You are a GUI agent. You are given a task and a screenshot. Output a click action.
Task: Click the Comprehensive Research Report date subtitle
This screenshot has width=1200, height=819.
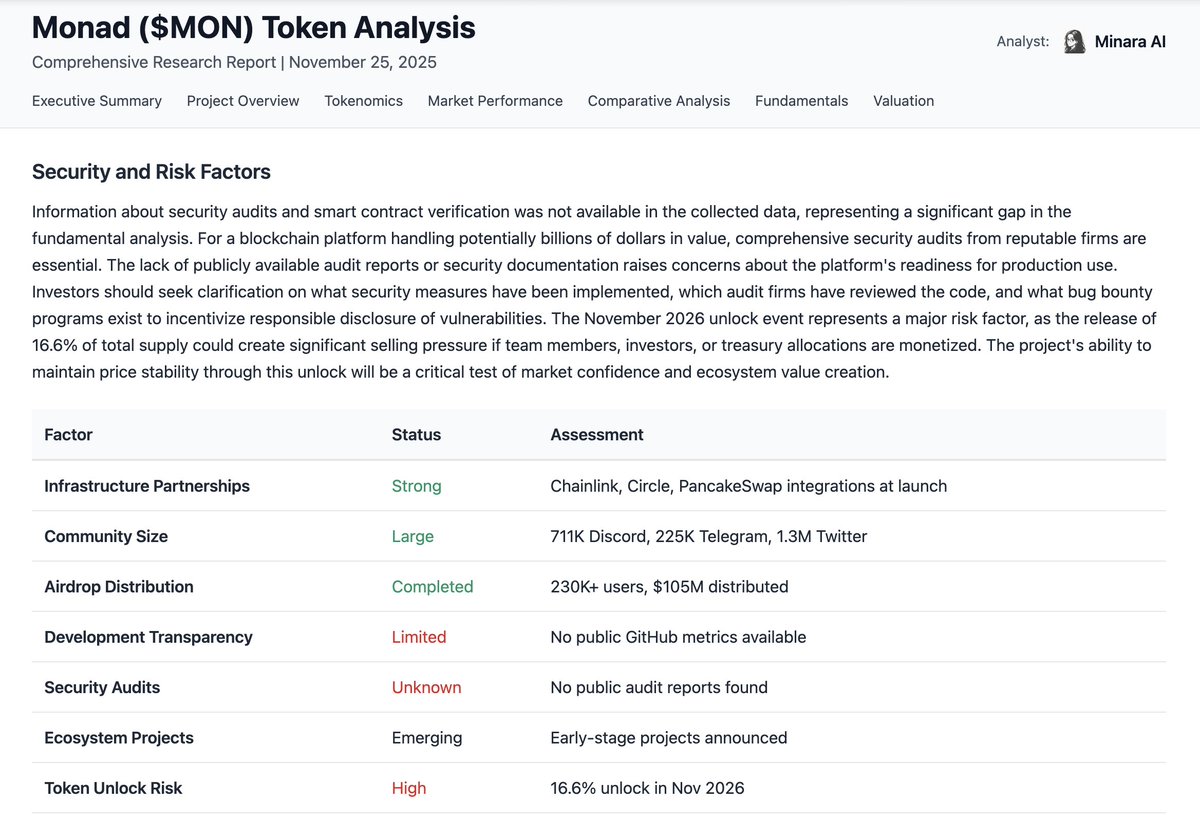point(234,62)
